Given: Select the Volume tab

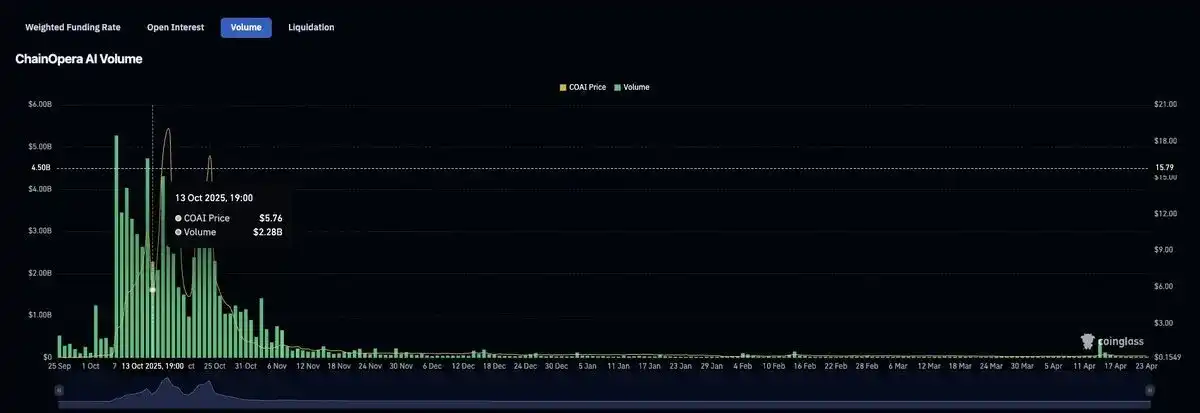Looking at the screenshot, I should click(x=246, y=27).
